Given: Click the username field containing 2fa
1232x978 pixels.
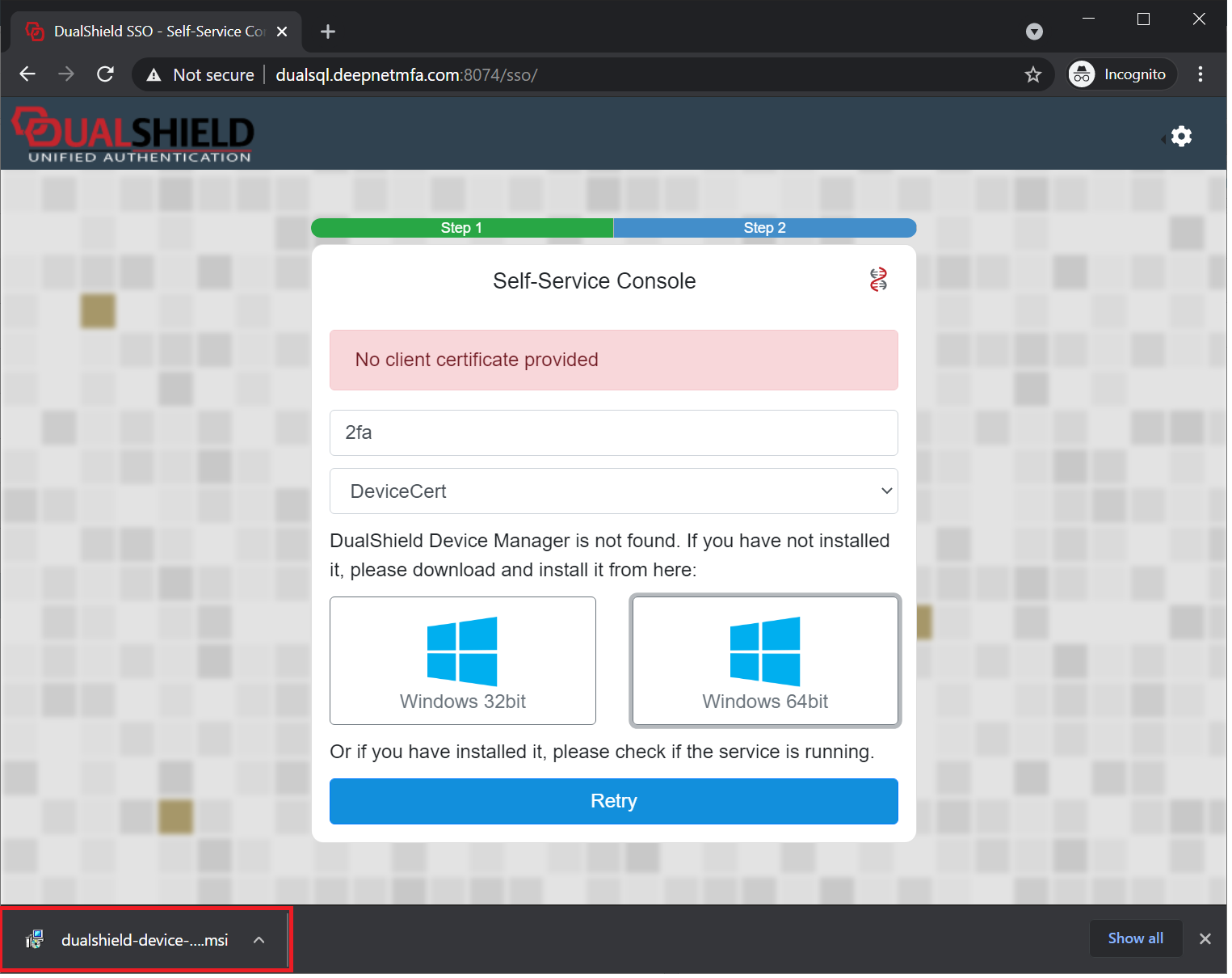Looking at the screenshot, I should [613, 433].
